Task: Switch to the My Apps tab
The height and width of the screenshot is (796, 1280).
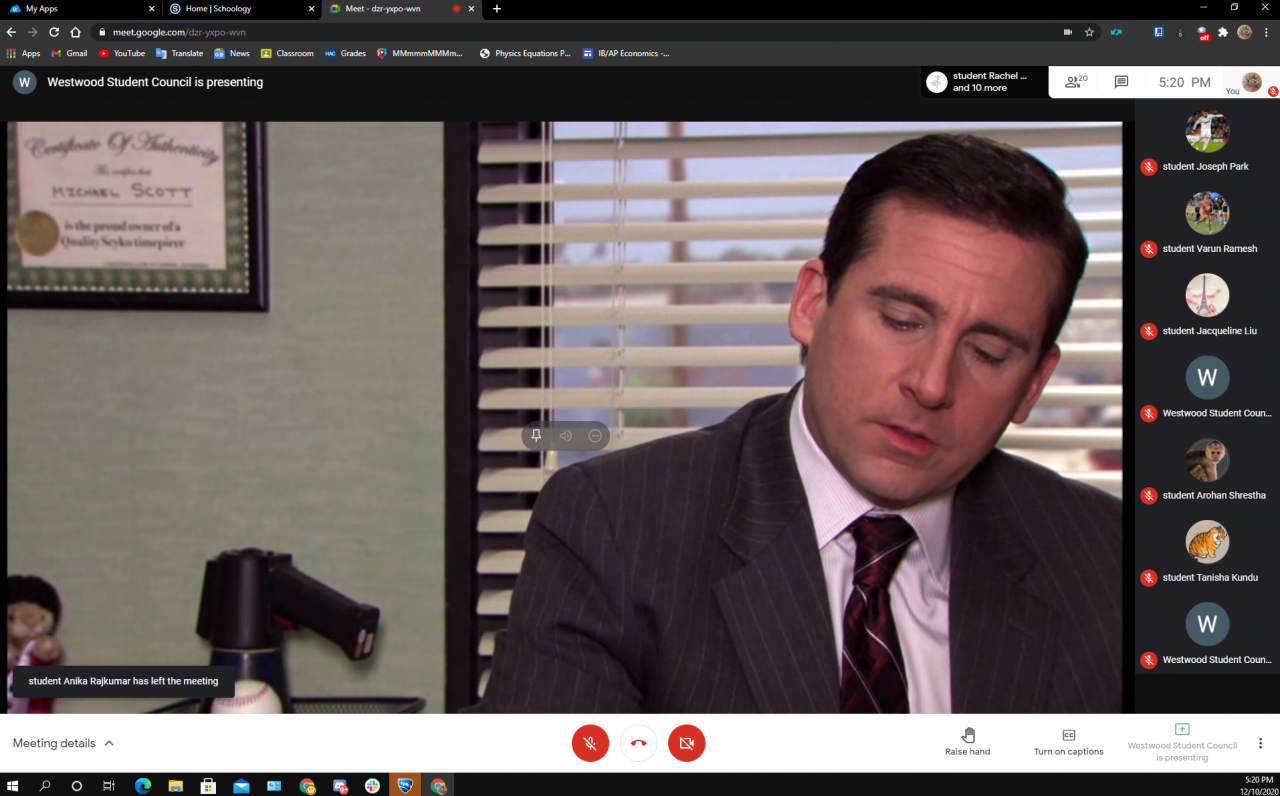Action: click(78, 9)
